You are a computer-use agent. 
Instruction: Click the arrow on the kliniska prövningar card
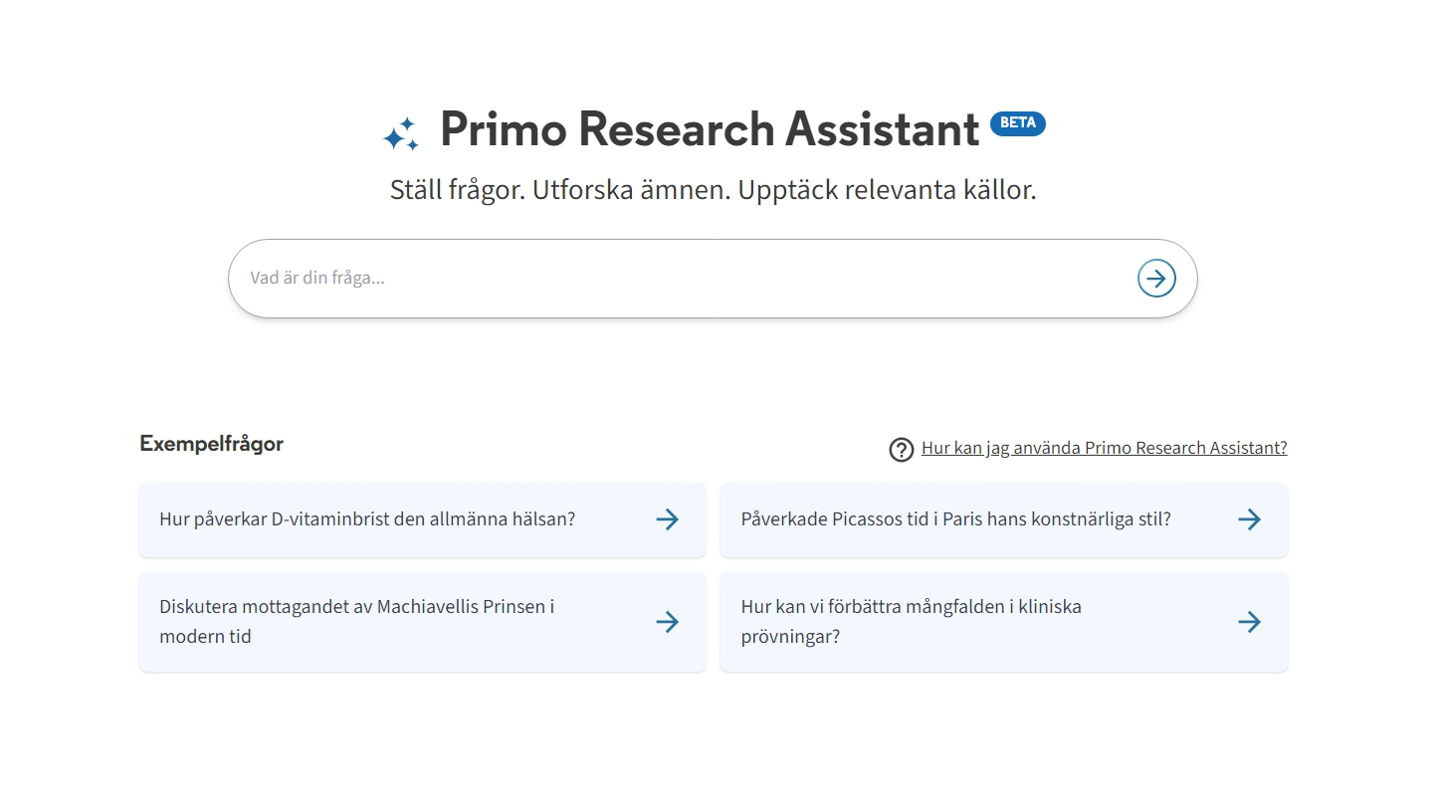[1249, 622]
